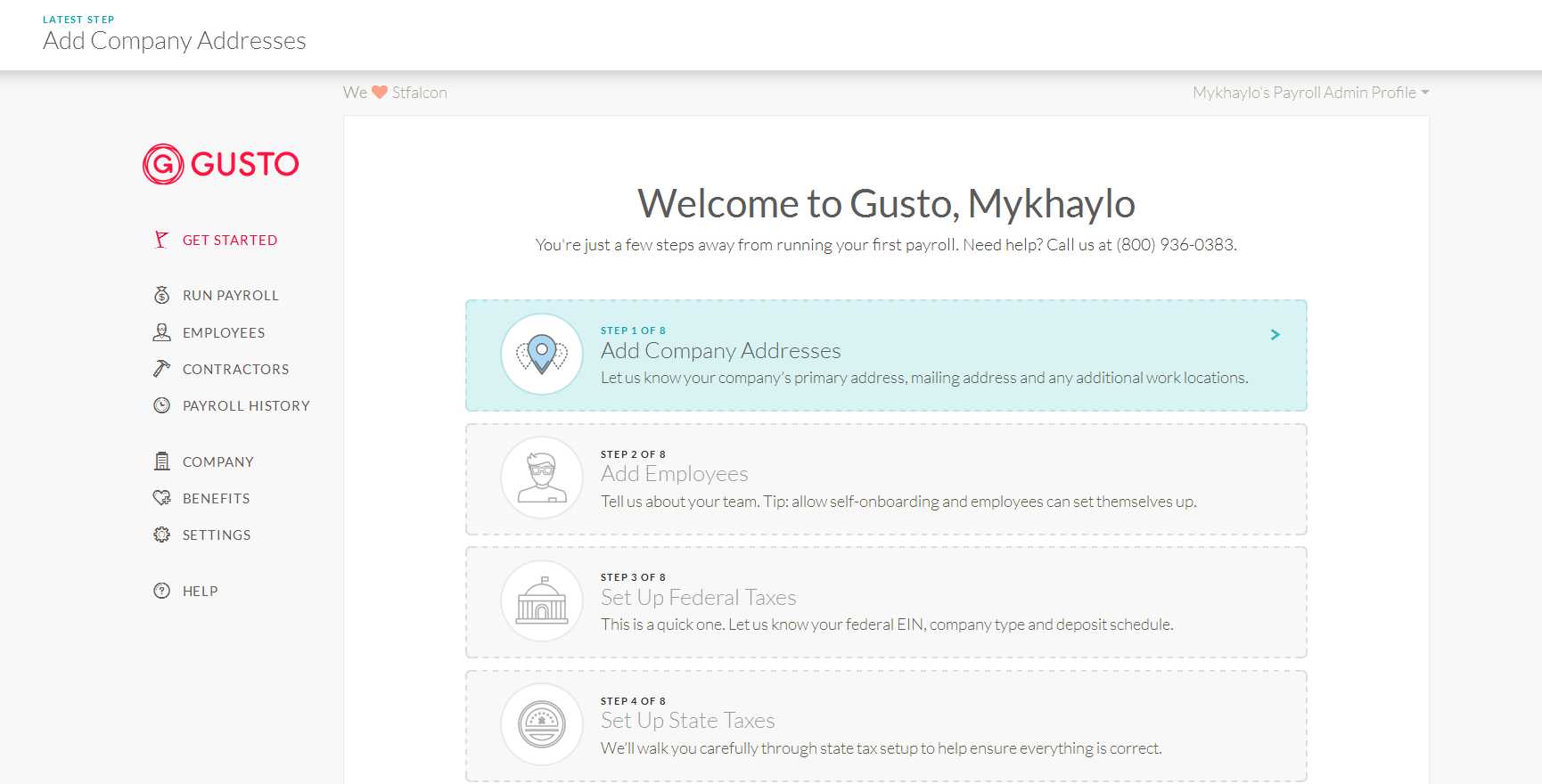Click the Settings gear icon
Screen dimensions: 1542x784
pyautogui.click(x=161, y=535)
